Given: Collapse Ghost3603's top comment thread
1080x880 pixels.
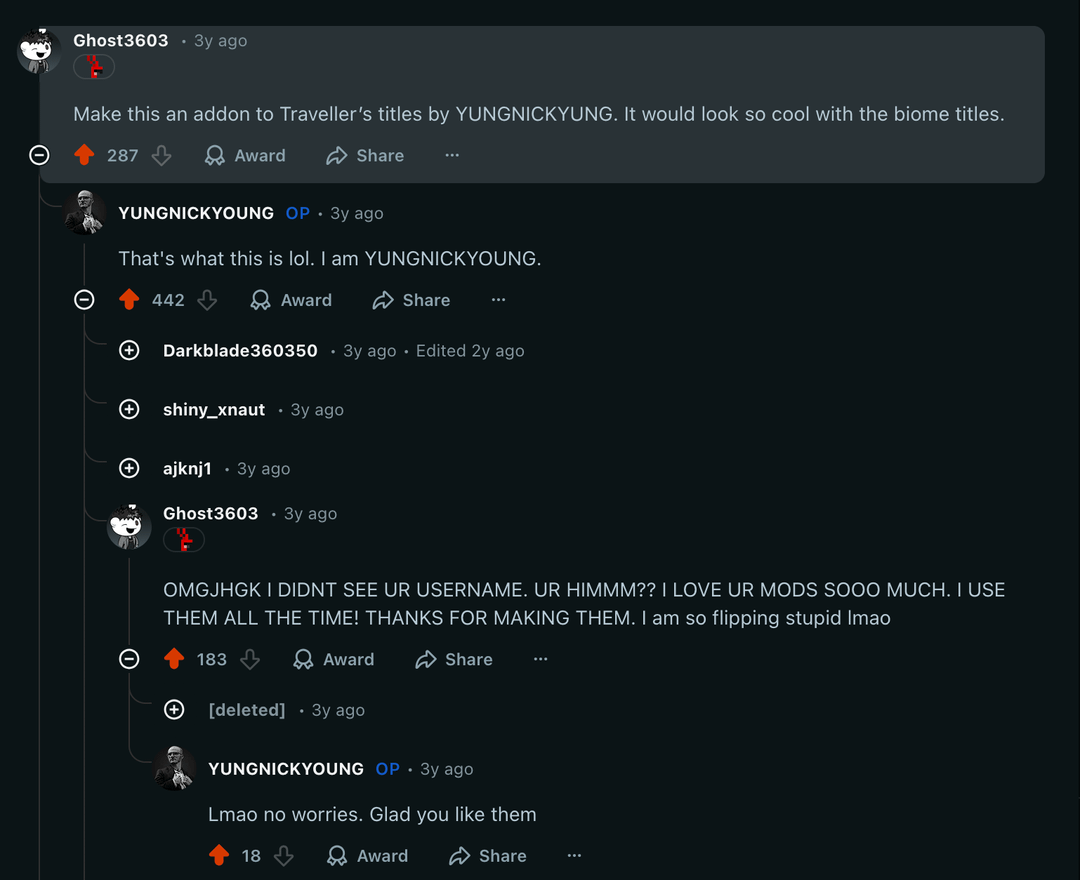Looking at the screenshot, I should (39, 155).
